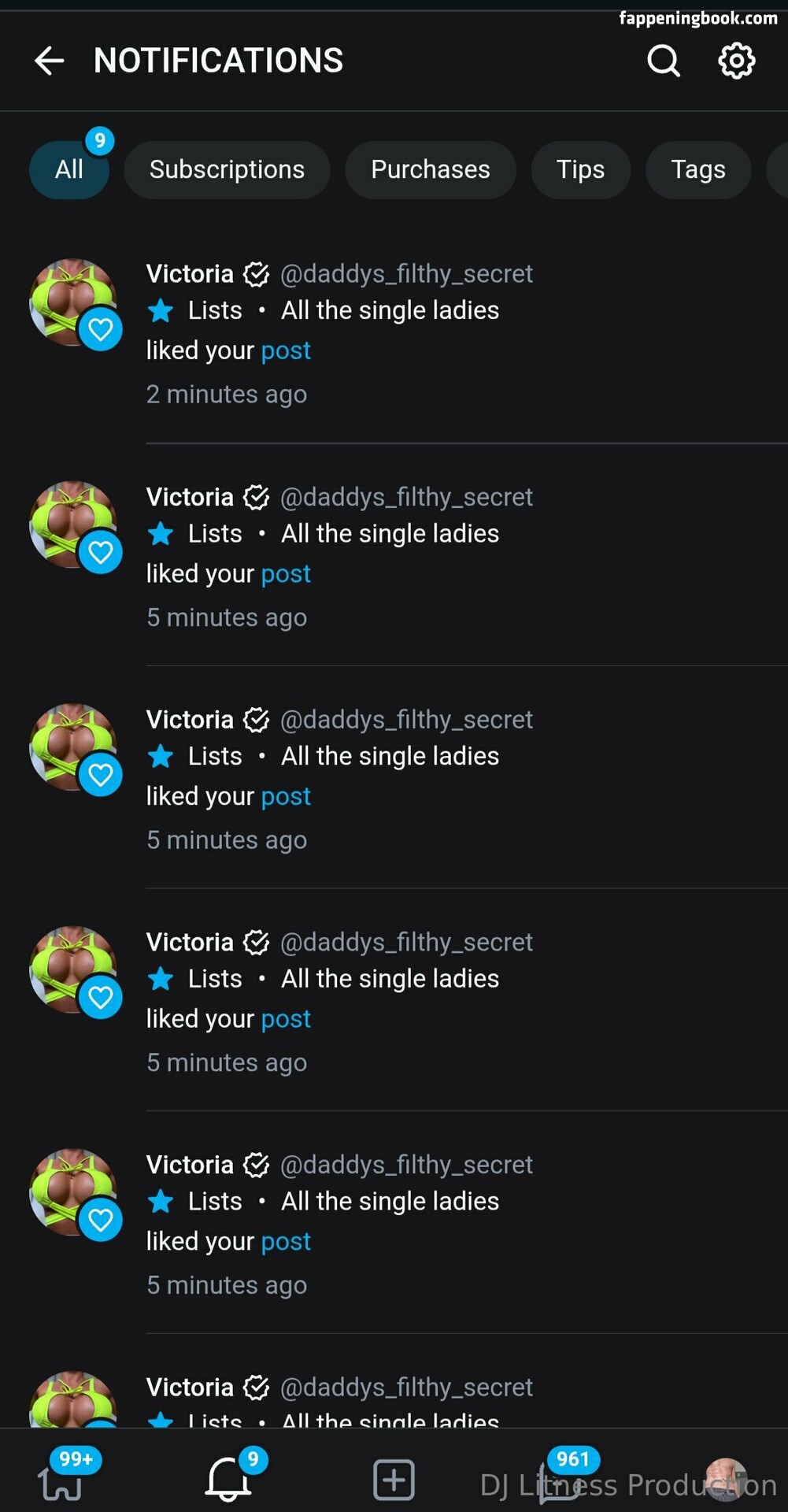788x1512 pixels.
Task: Create new post with plus icon
Action: tap(394, 1480)
